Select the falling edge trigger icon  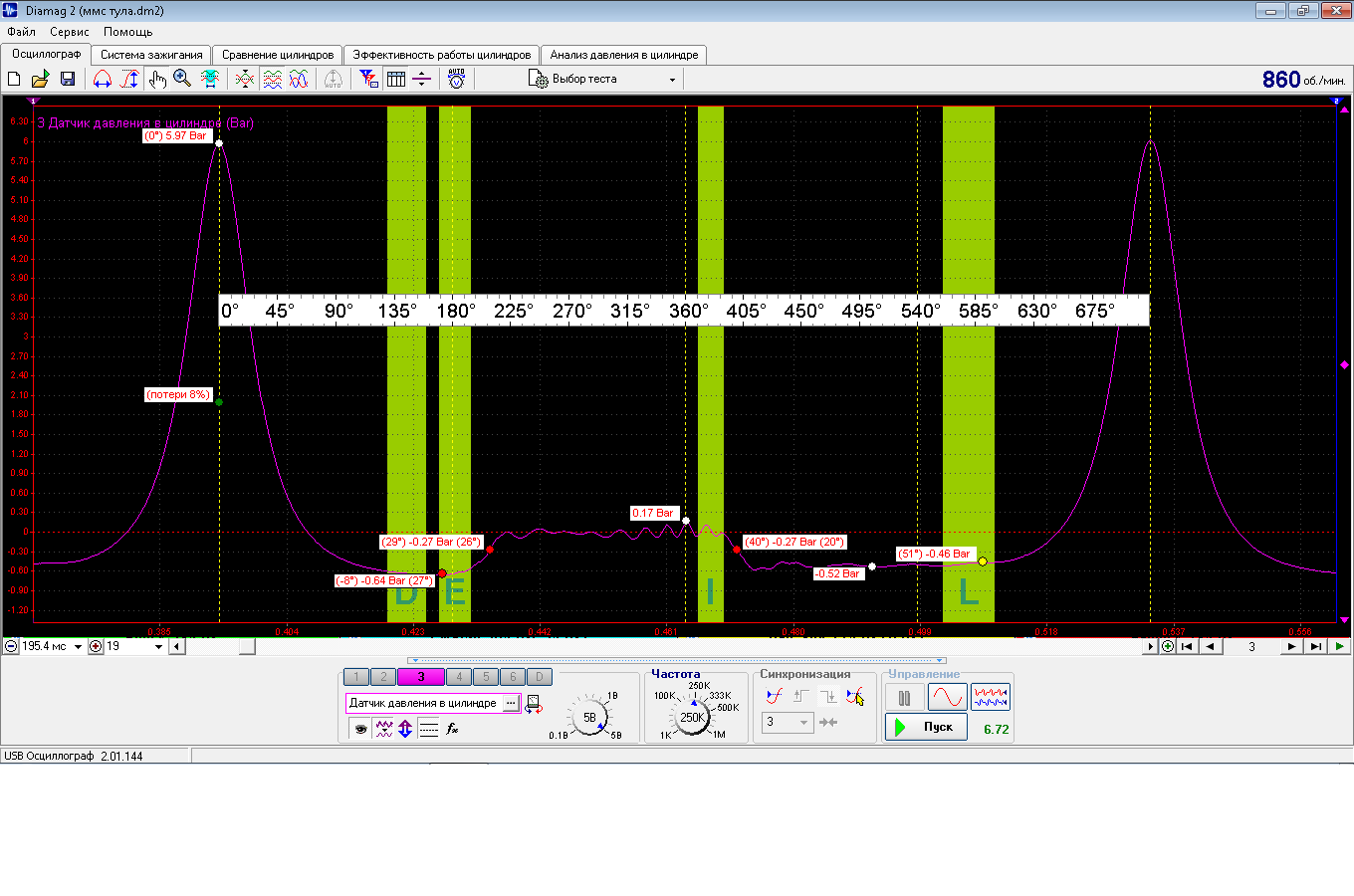point(828,696)
